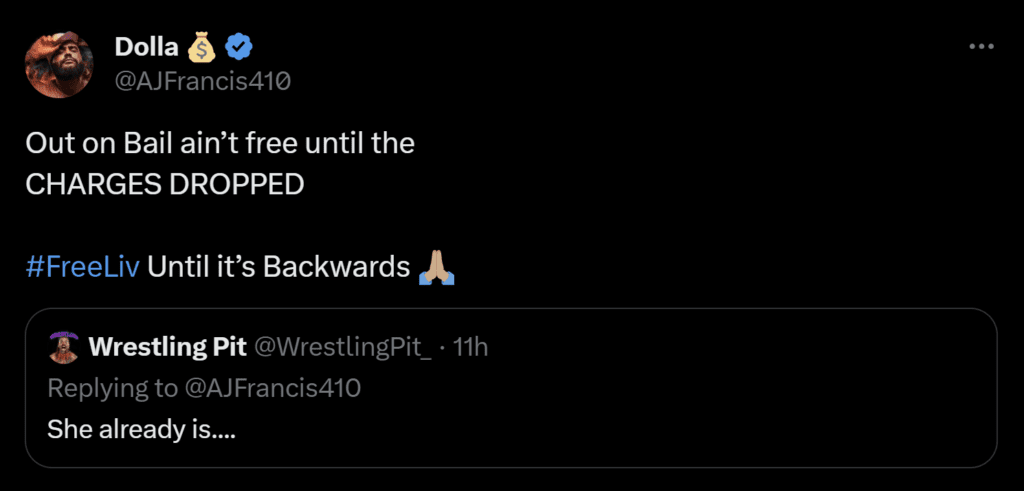The width and height of the screenshot is (1024, 491).
Task: Open the three-dot more options menu
Action: 983,47
